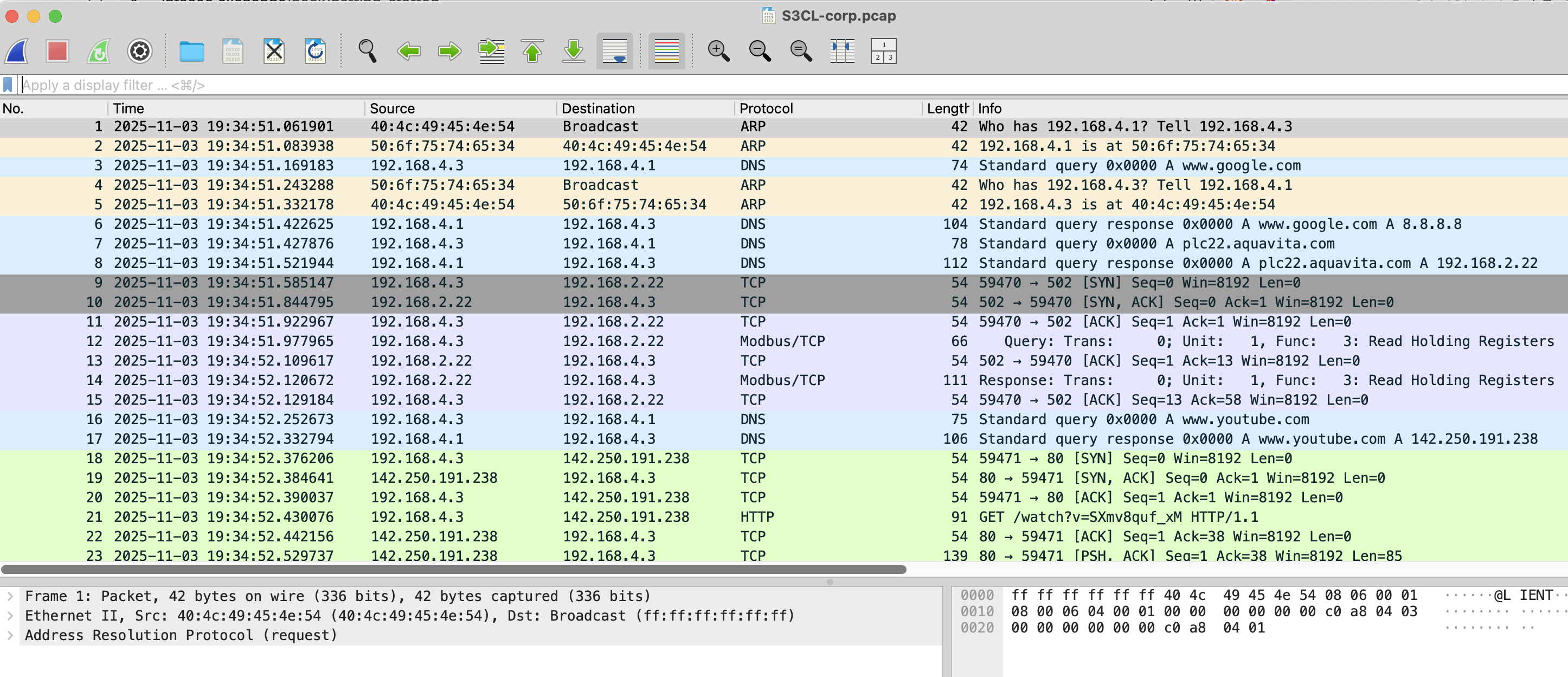The image size is (1568, 677).
Task: Expand the Ethernet II details
Action: [x=10, y=616]
